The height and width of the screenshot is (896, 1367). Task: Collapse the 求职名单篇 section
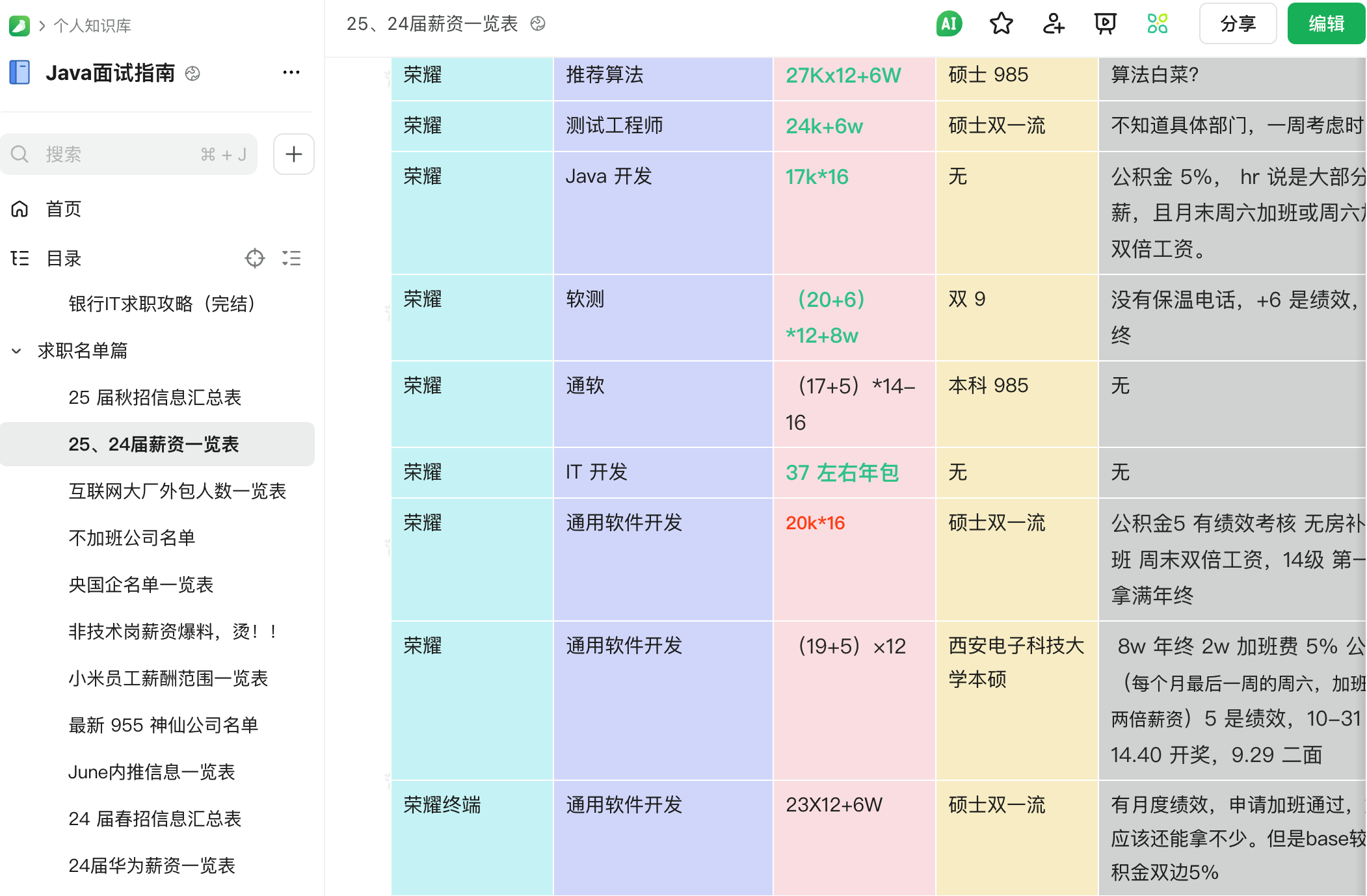point(16,351)
